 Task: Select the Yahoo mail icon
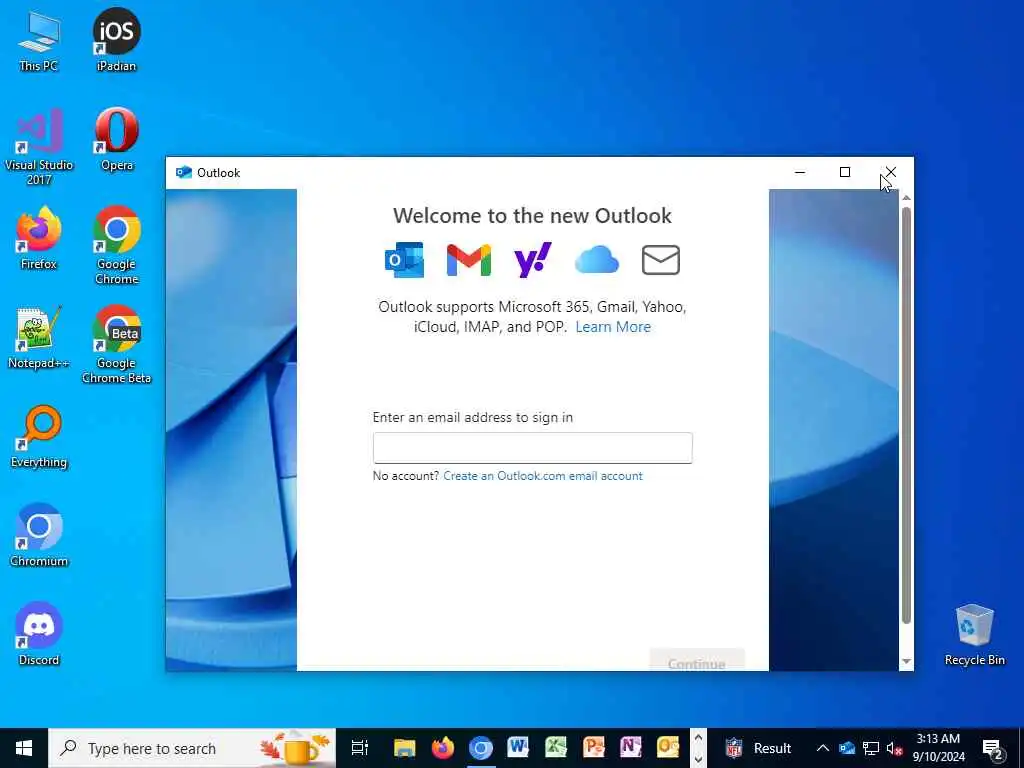tap(532, 260)
